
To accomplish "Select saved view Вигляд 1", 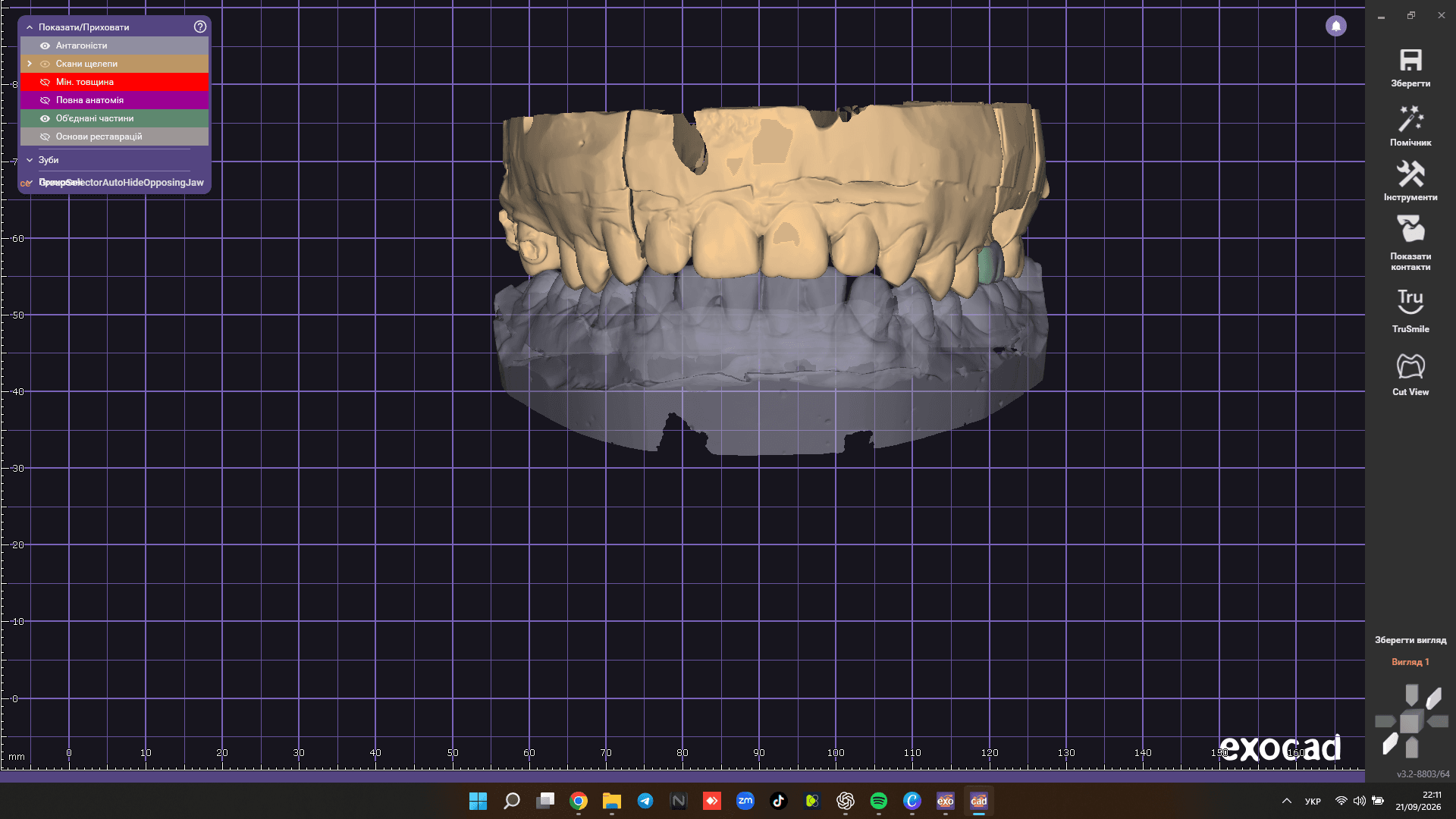I will click(1410, 662).
